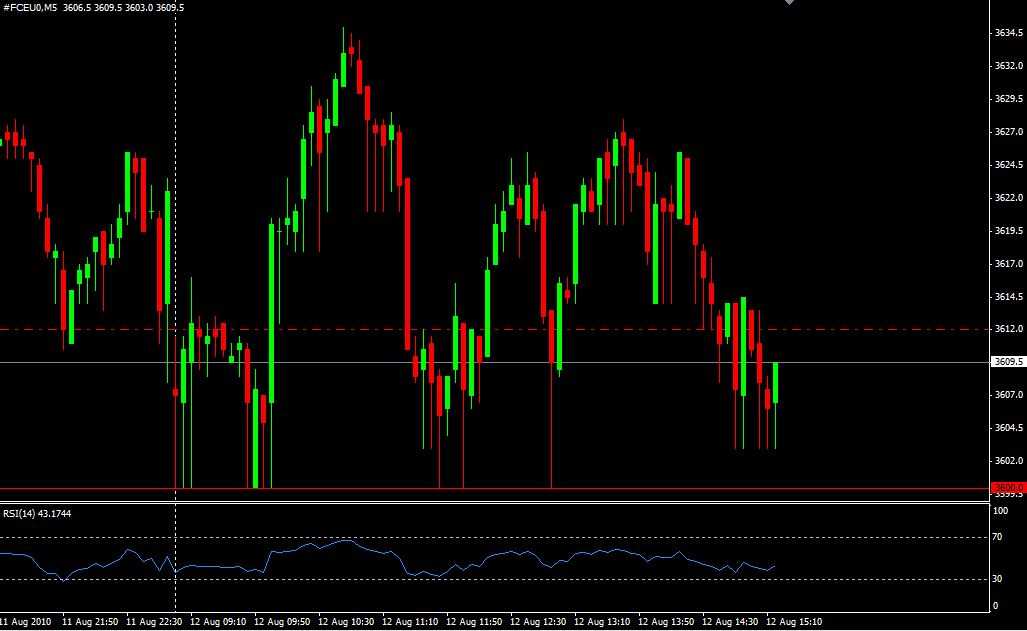Screen dimensions: 1027x631
Task: Click the 3629.5 price axis label
Action: coord(1009,98)
